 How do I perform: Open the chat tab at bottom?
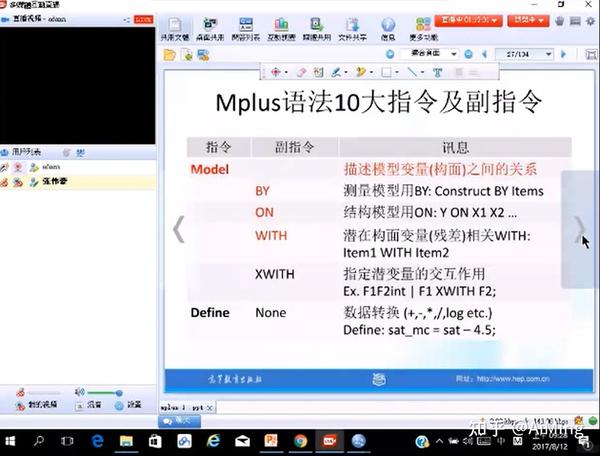(179, 421)
